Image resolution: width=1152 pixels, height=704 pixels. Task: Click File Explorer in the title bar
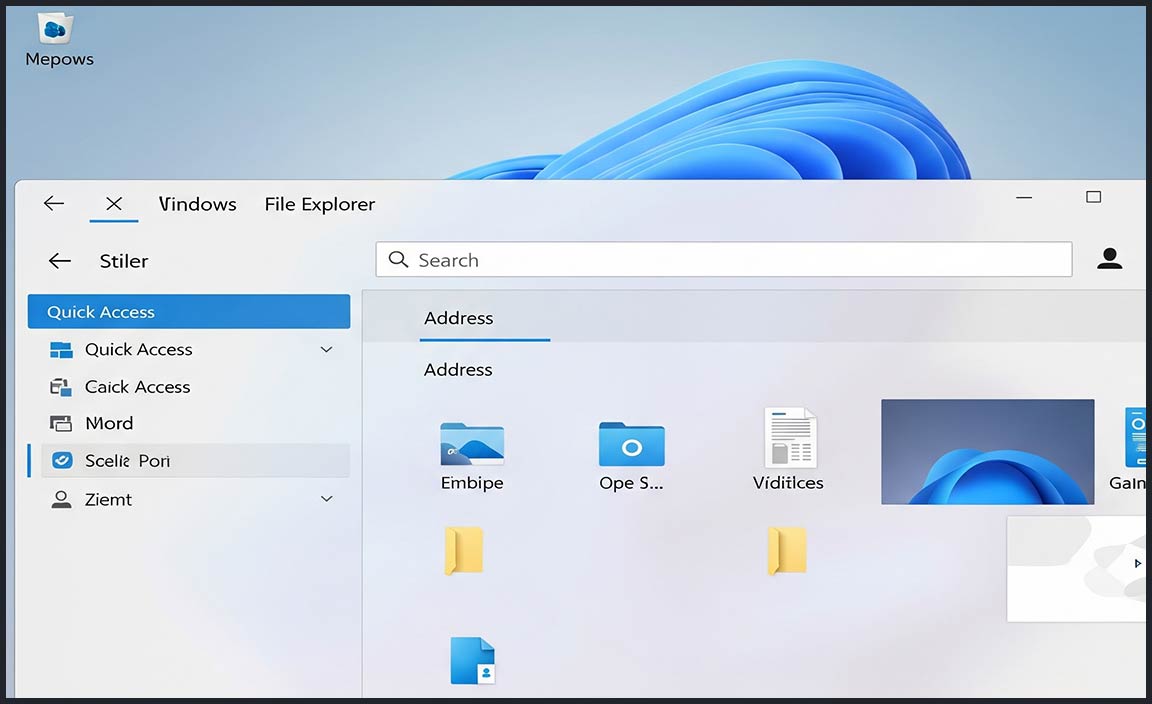coord(320,204)
